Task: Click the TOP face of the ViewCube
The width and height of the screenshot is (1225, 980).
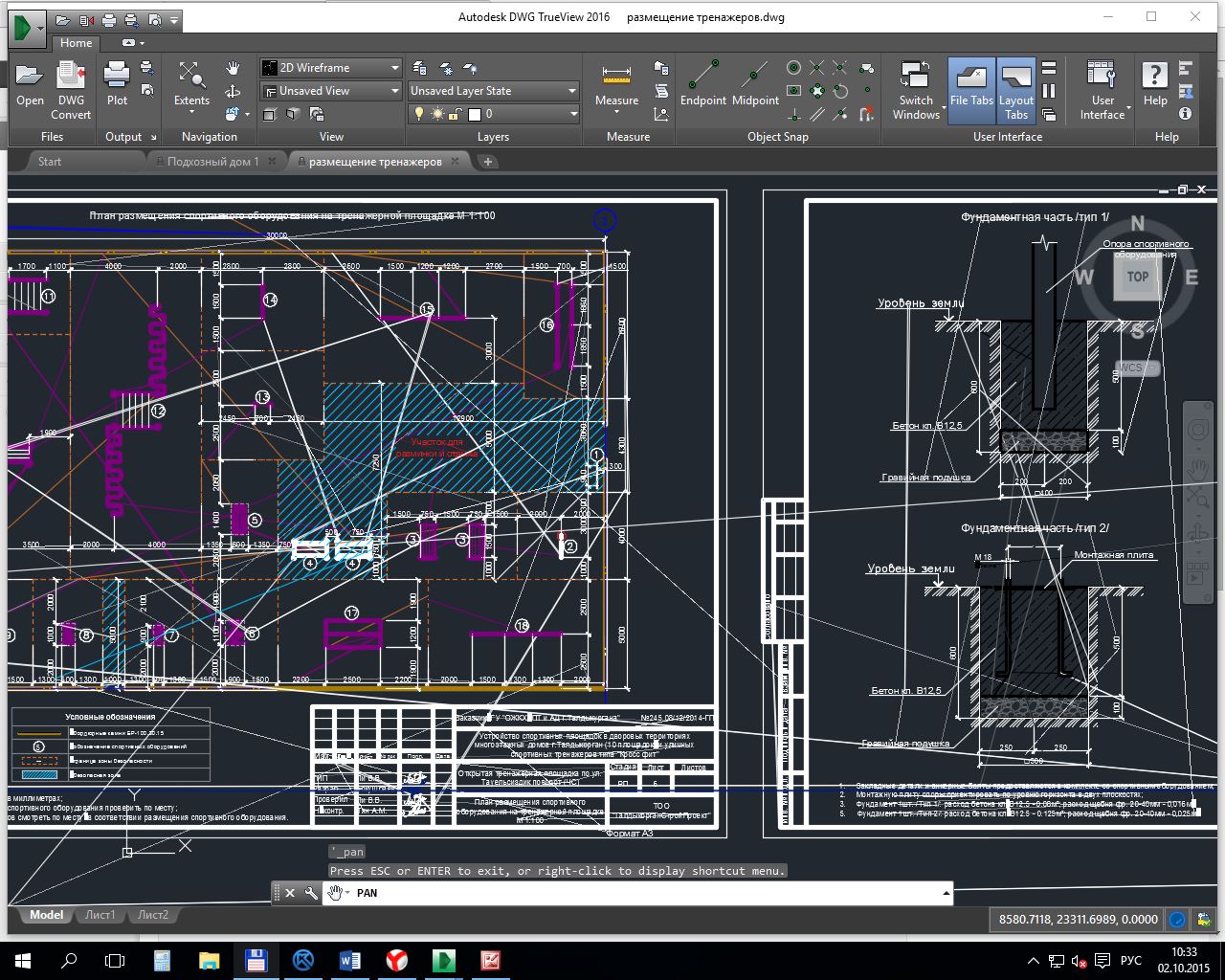Action: 1137,278
